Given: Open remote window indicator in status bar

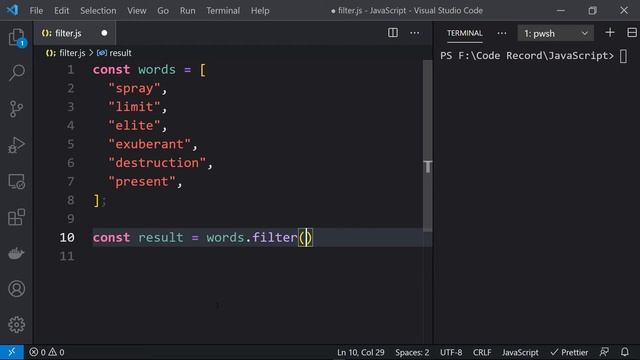Looking at the screenshot, I should (x=12, y=352).
